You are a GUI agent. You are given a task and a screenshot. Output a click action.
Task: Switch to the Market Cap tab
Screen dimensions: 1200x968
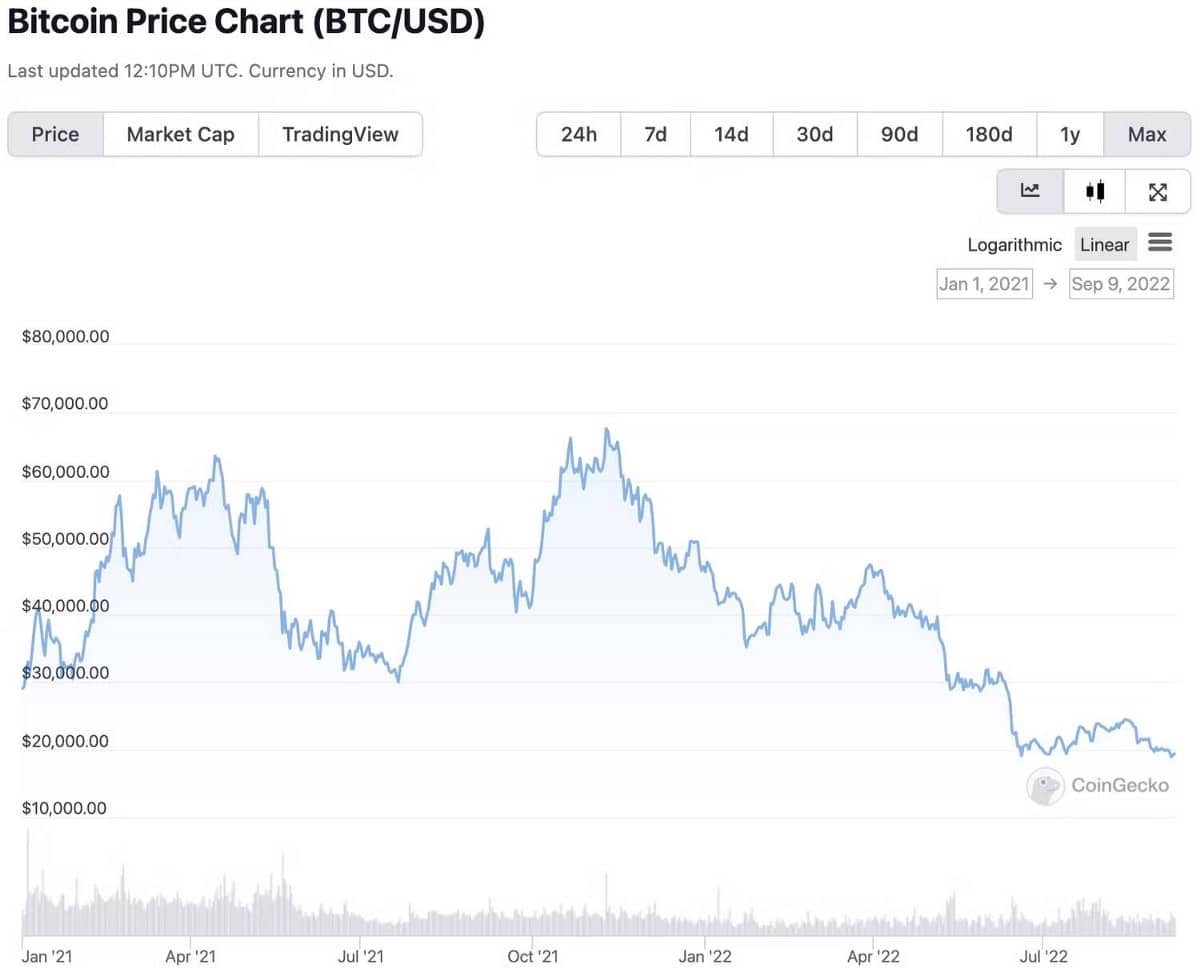click(x=180, y=134)
